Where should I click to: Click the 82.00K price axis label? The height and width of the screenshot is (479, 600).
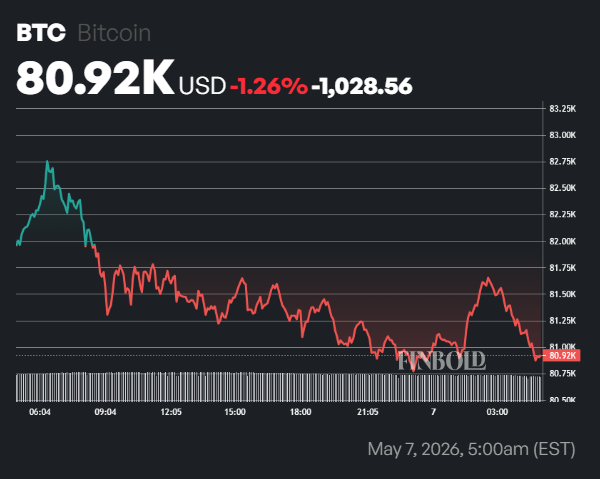pyautogui.click(x=562, y=241)
